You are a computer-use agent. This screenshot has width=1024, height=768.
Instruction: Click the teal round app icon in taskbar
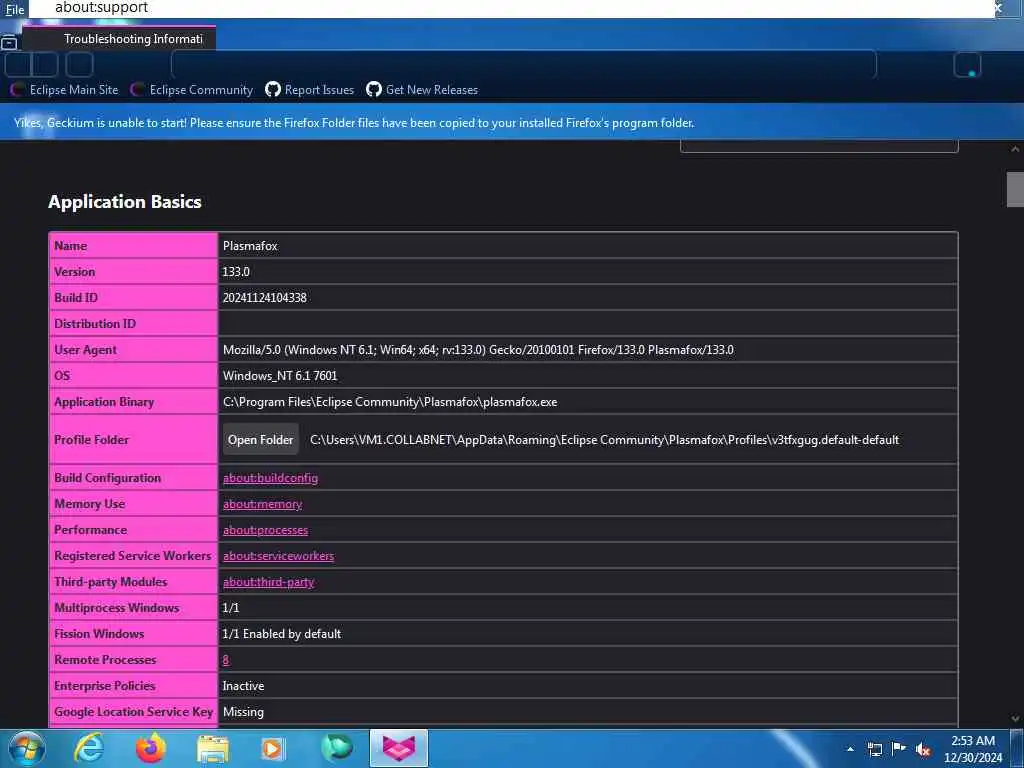(336, 748)
